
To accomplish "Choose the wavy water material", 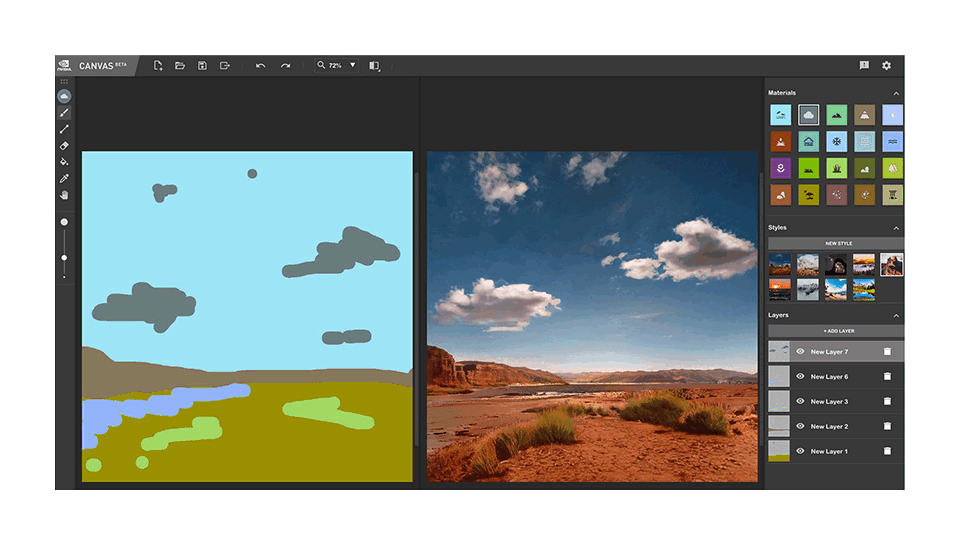I will click(x=893, y=142).
